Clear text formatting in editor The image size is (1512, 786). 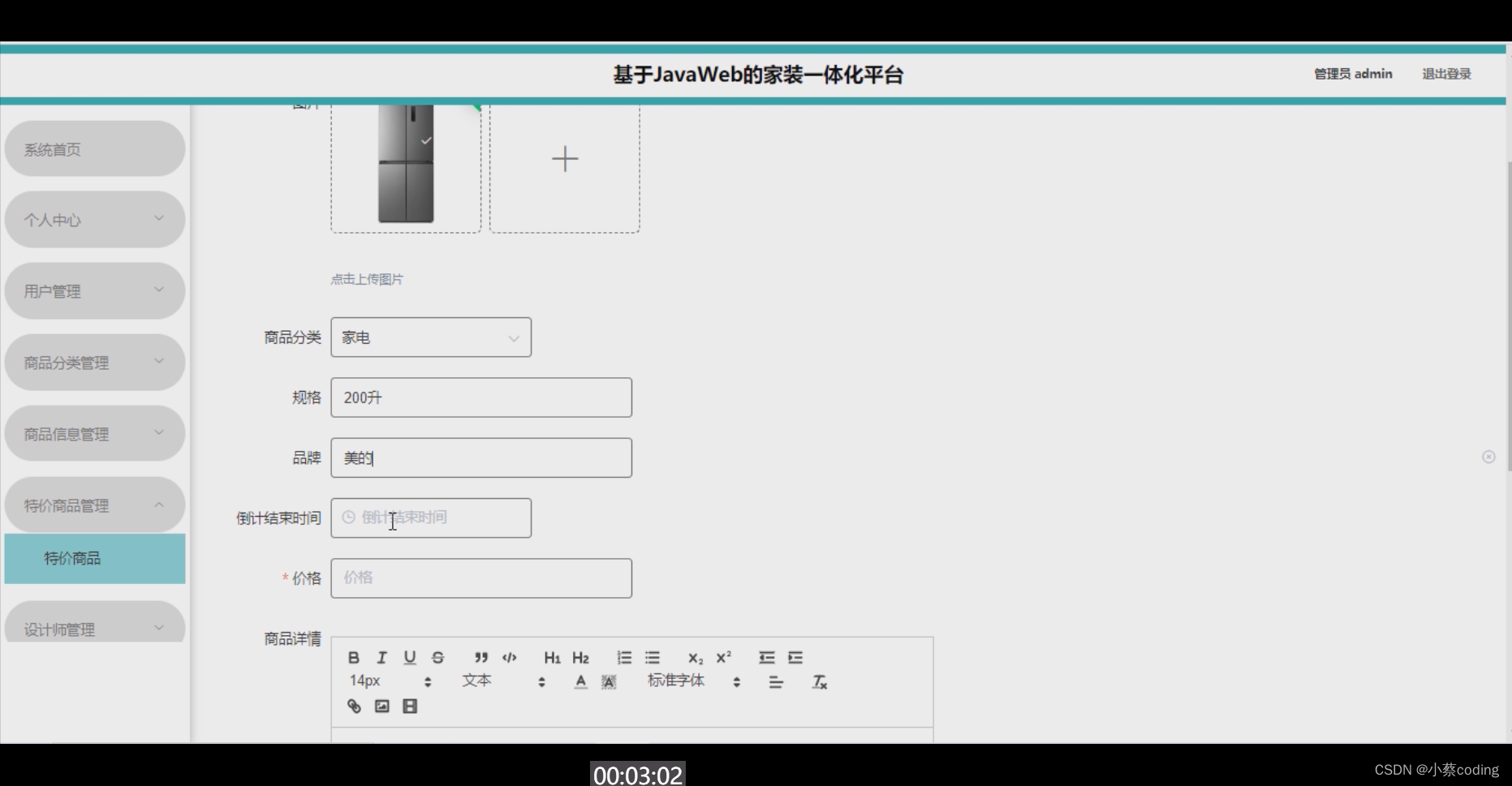(x=820, y=682)
